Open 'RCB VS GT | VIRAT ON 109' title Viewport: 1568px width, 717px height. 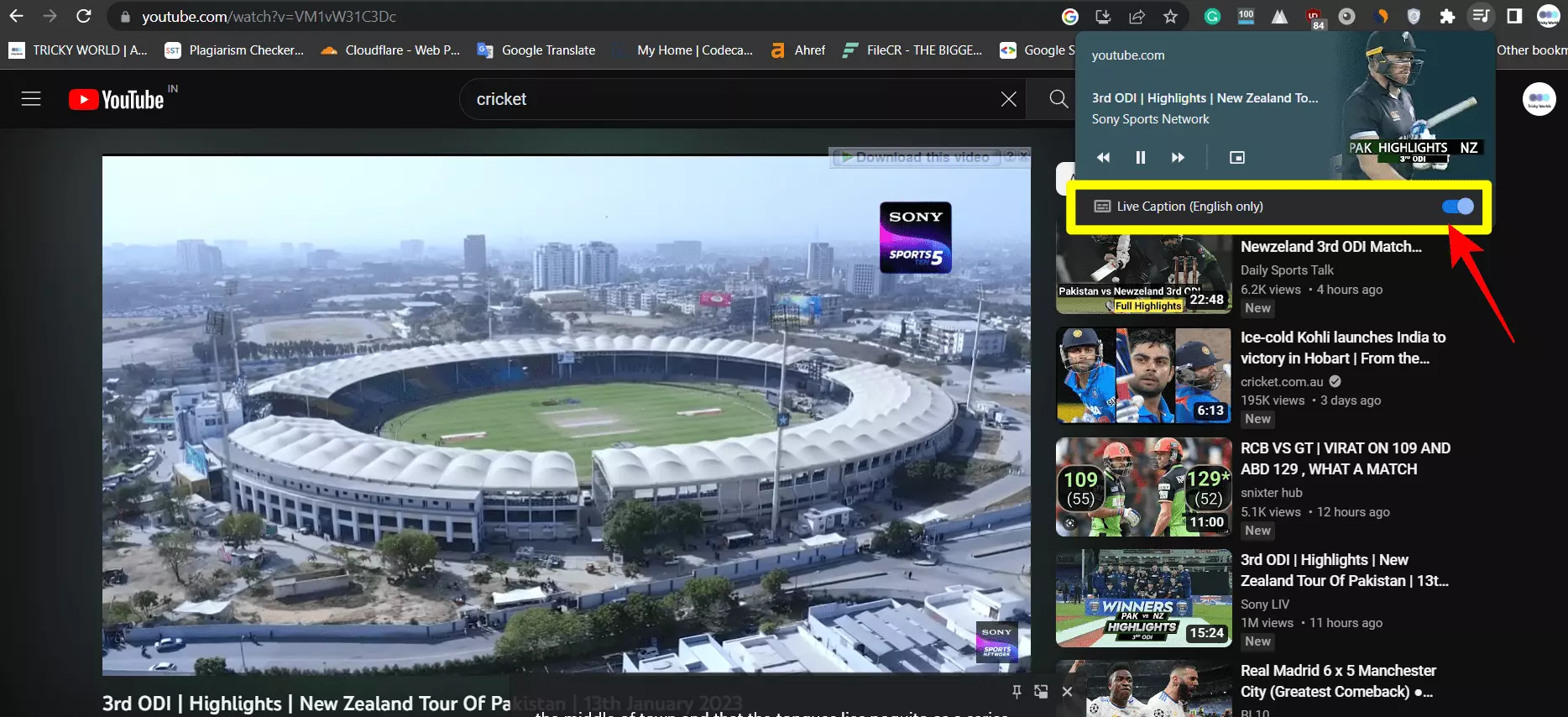click(1346, 458)
